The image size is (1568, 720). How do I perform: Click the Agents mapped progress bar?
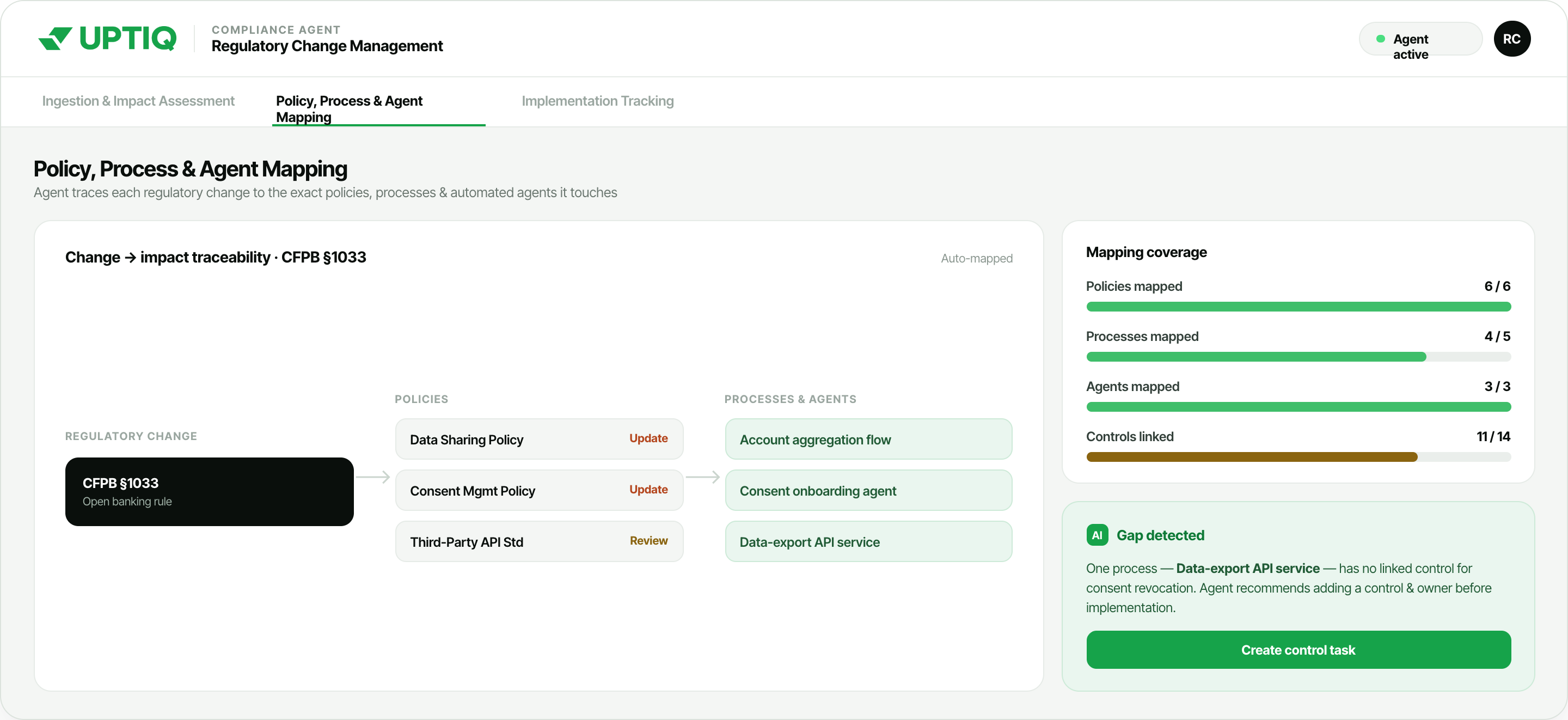click(1298, 406)
